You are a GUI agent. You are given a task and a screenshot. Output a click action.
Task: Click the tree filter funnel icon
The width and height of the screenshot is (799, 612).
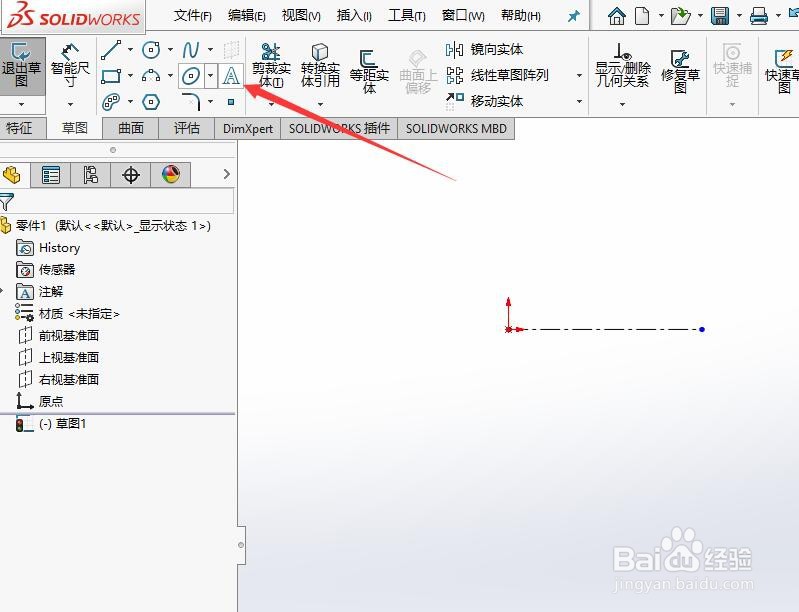coord(6,202)
